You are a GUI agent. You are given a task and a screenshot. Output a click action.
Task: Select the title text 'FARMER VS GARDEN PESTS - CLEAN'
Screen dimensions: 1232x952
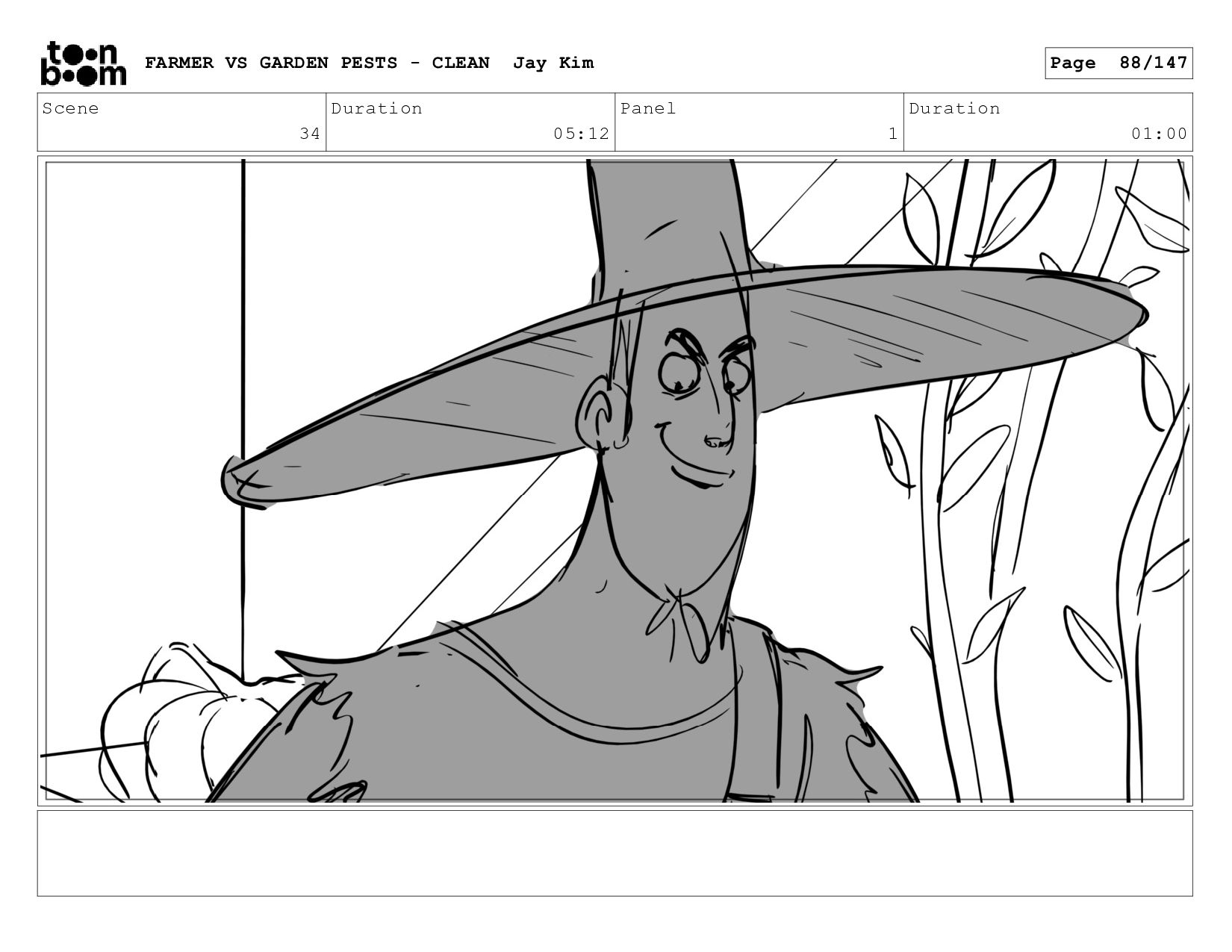click(x=317, y=63)
